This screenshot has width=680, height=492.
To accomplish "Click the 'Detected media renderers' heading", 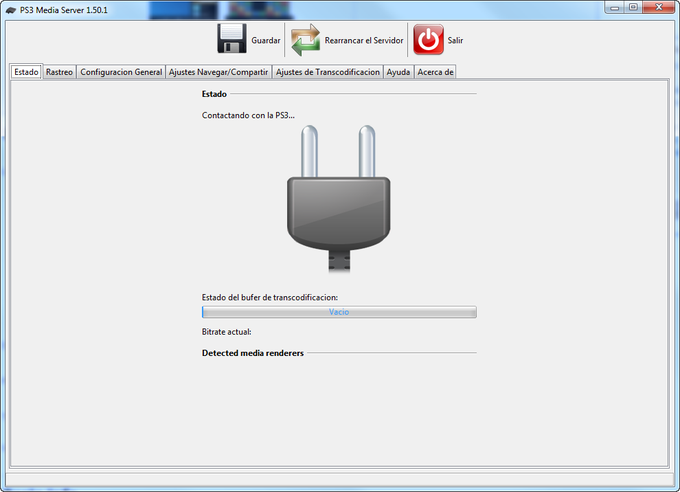I will coord(253,353).
